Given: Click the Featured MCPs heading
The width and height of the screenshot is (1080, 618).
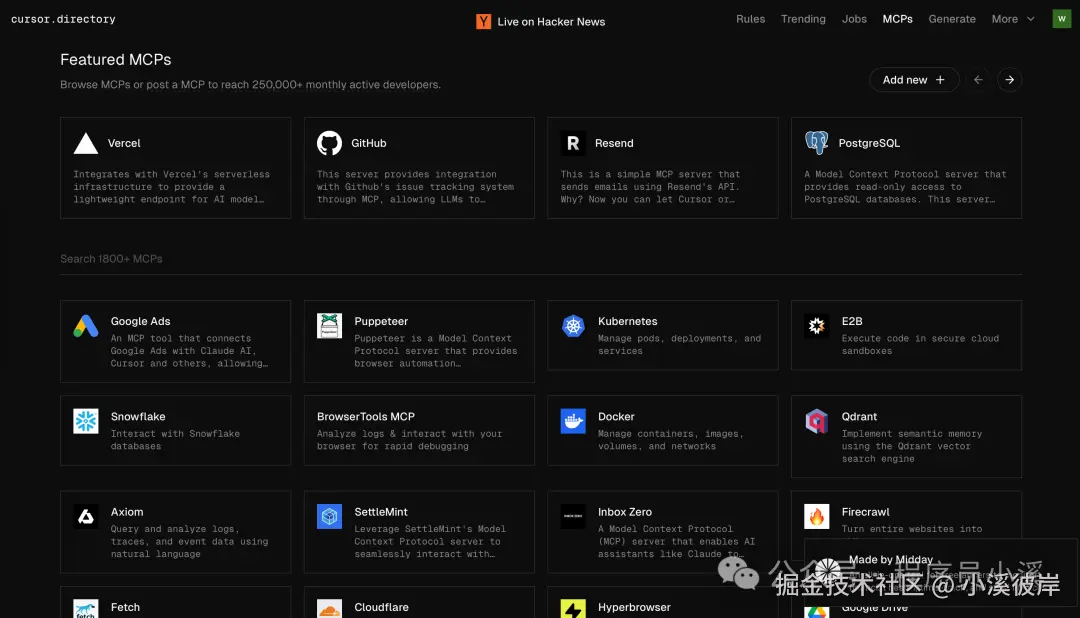Looking at the screenshot, I should click(116, 59).
